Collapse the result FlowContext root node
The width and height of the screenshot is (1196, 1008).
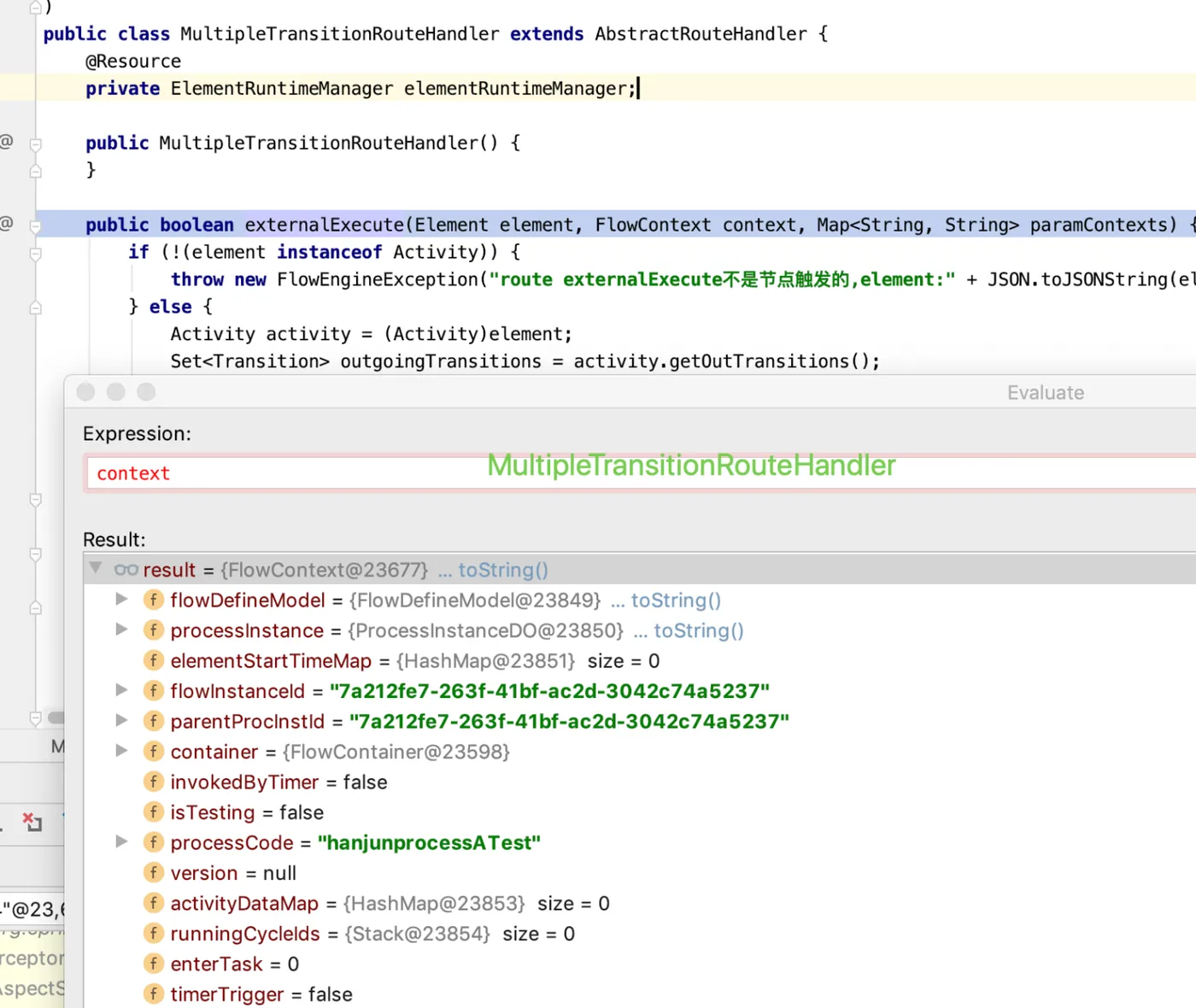tap(96, 568)
